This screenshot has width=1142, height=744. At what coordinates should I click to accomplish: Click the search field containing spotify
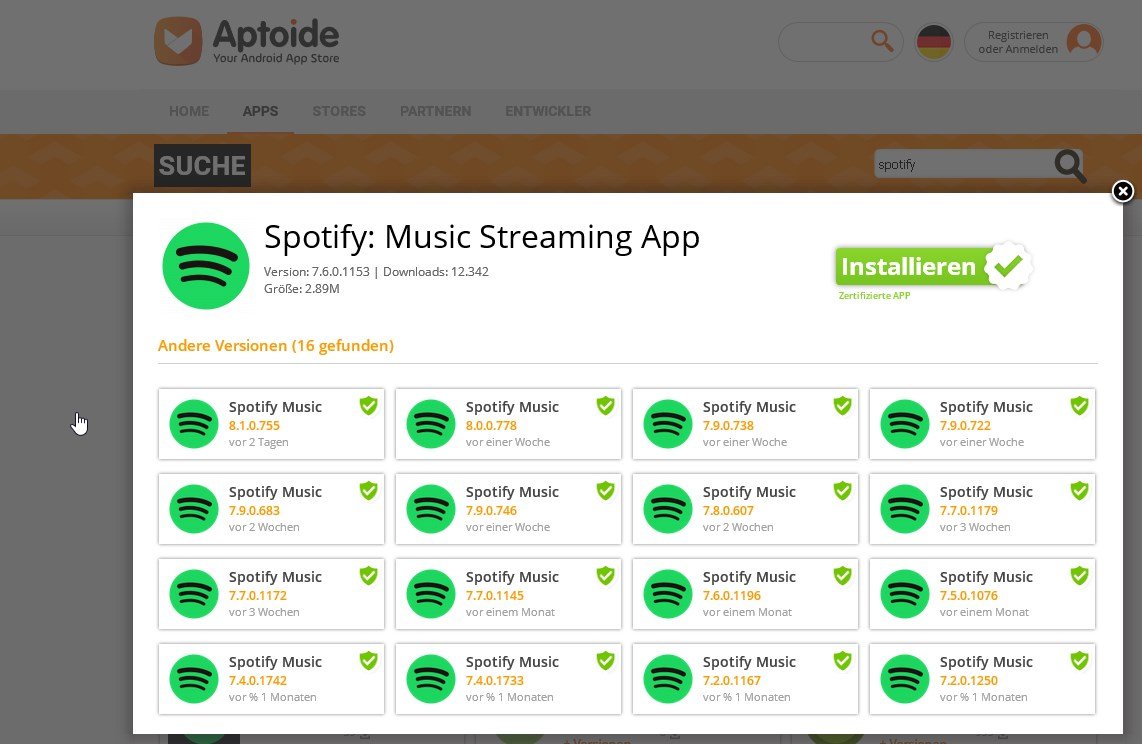click(x=963, y=165)
